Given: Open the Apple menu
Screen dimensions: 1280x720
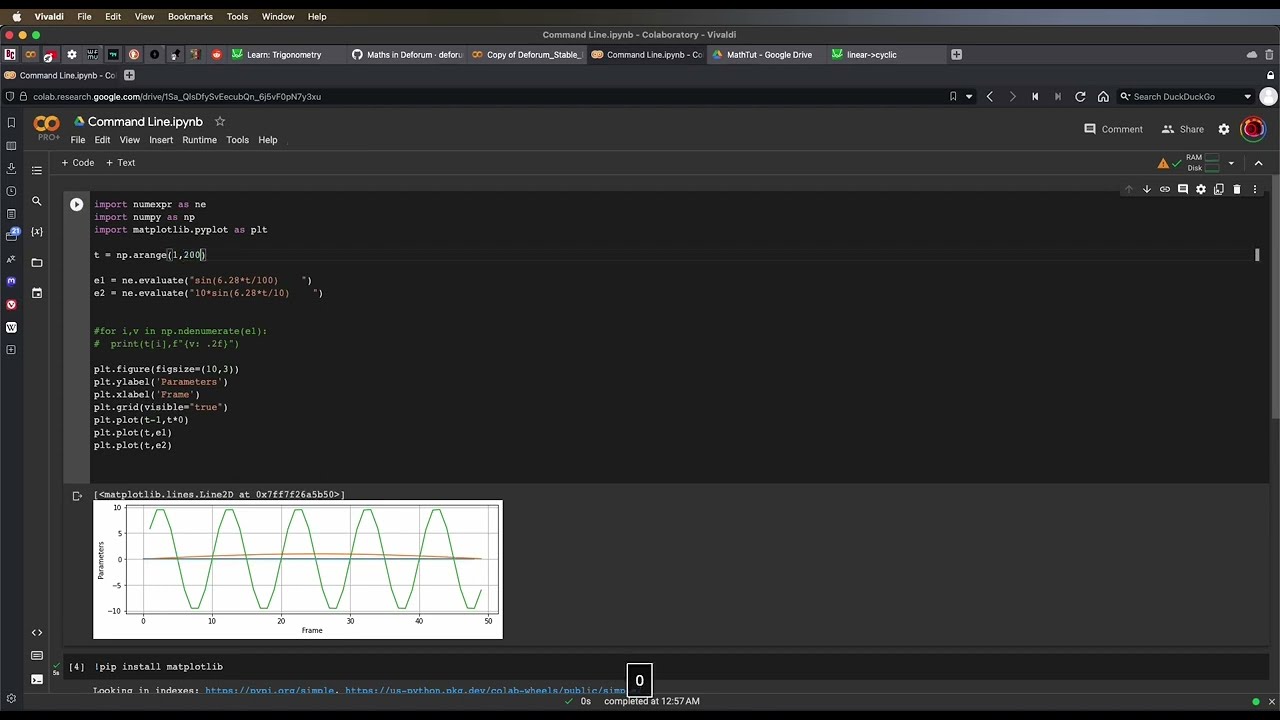Looking at the screenshot, I should 16,17.
